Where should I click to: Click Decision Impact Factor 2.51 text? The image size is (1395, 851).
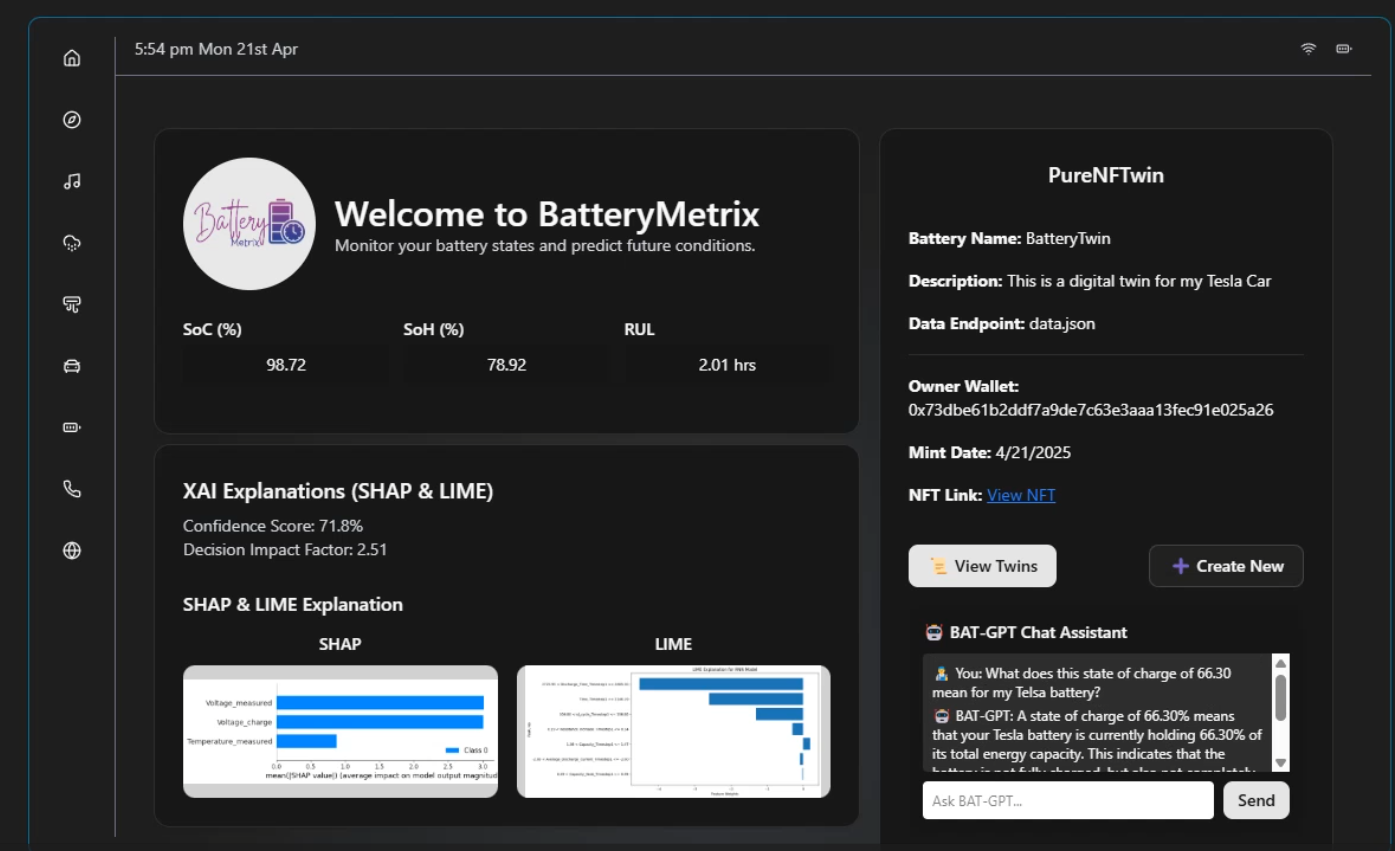click(285, 549)
